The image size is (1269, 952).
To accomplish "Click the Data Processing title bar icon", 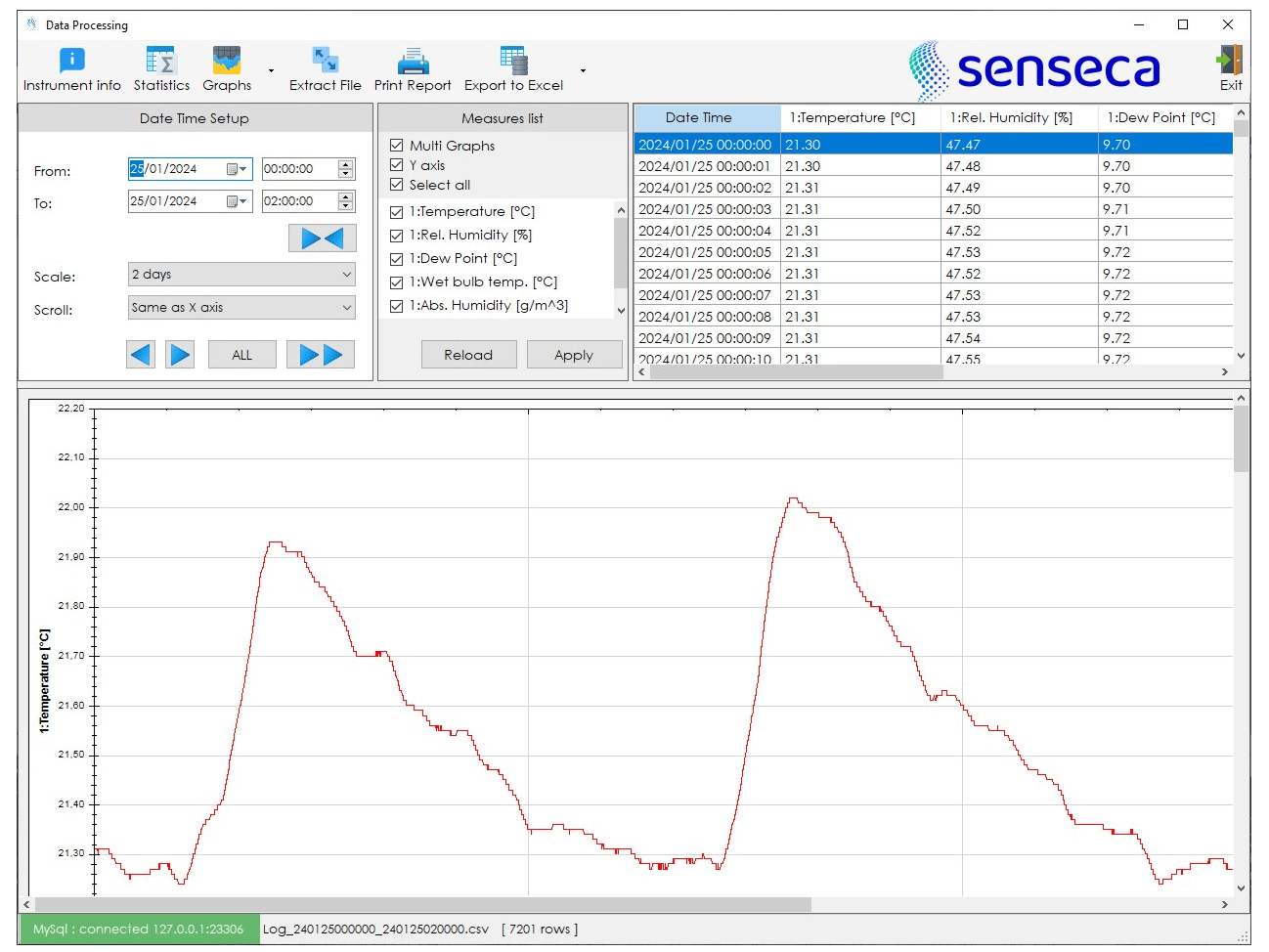I will point(31,24).
